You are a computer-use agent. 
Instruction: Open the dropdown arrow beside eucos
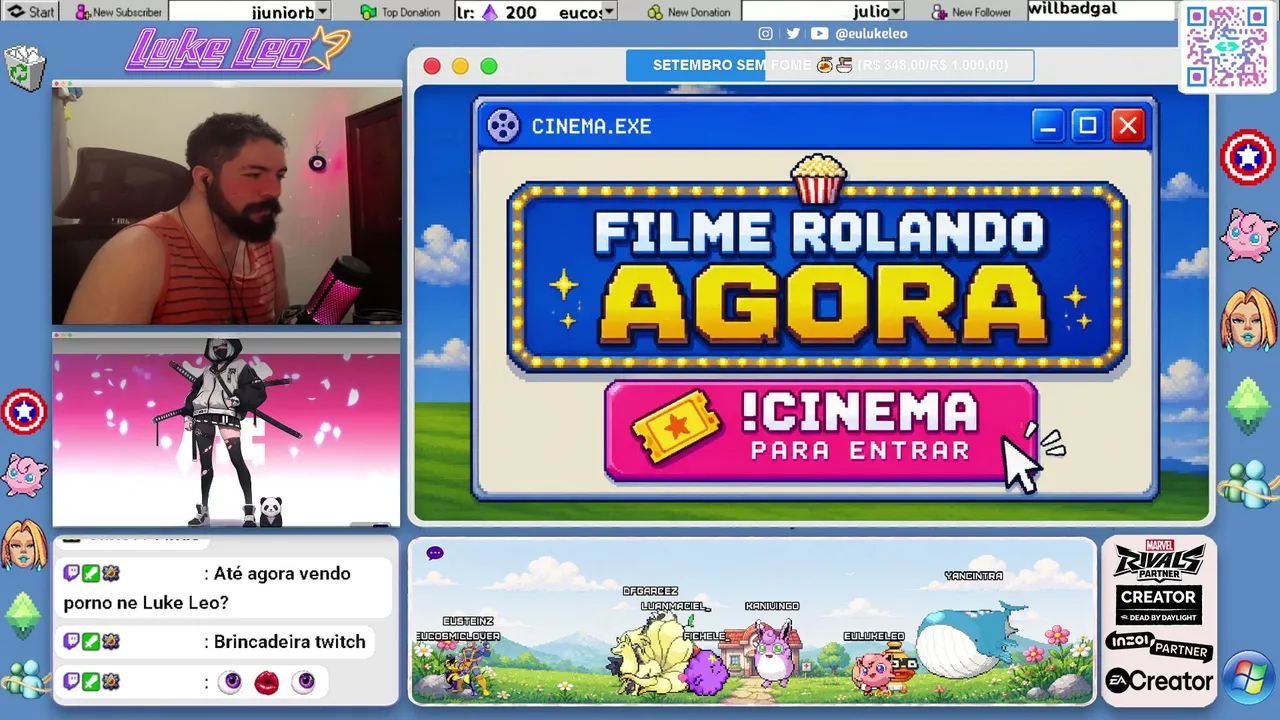[610, 12]
